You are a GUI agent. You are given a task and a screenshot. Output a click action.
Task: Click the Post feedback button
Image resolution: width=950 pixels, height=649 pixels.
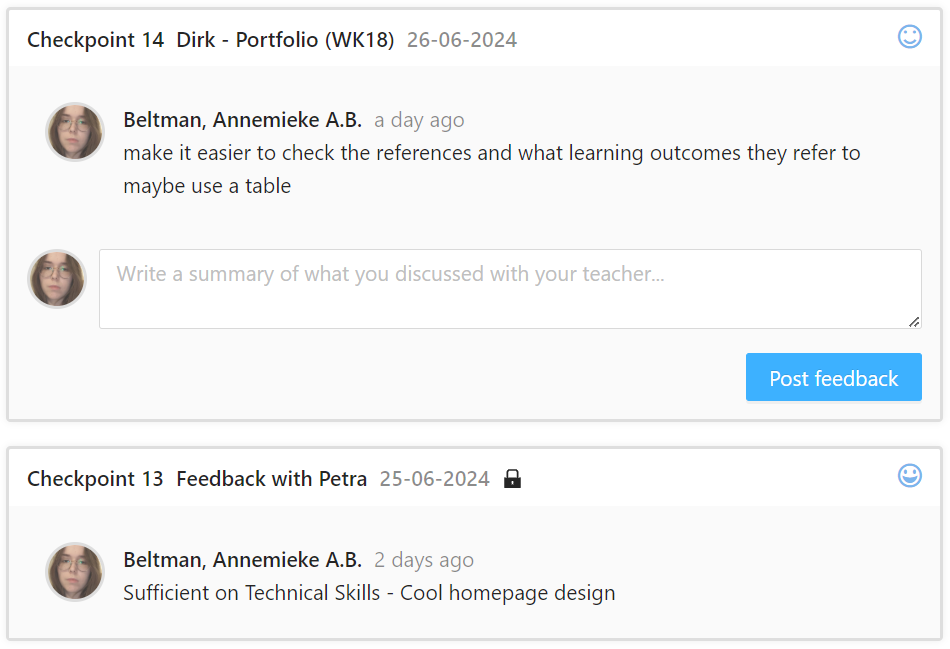pos(833,378)
